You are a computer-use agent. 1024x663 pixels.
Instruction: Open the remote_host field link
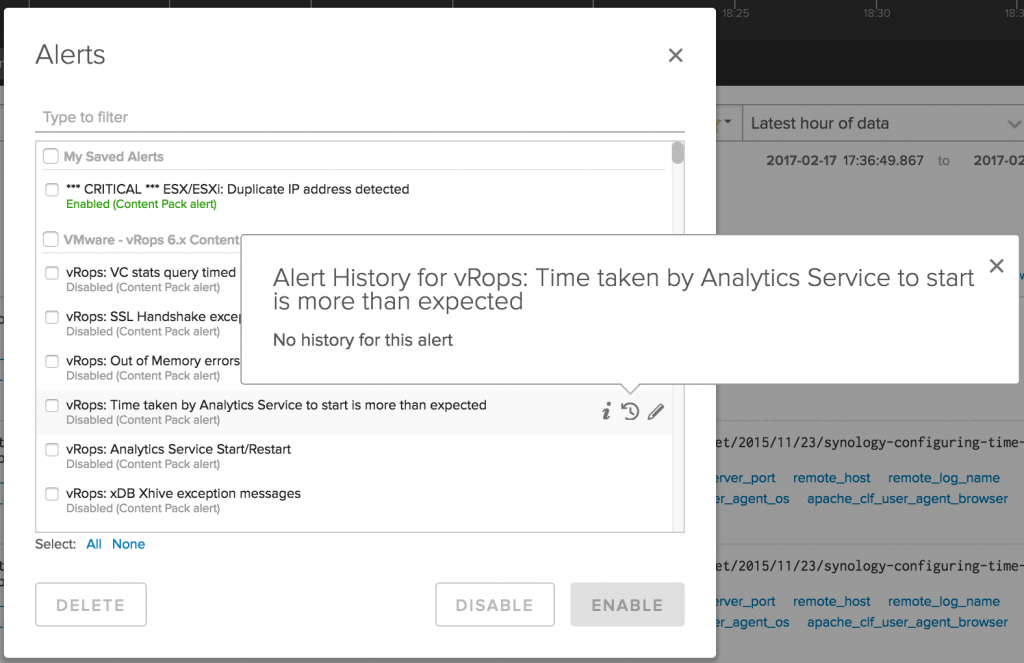(x=831, y=478)
